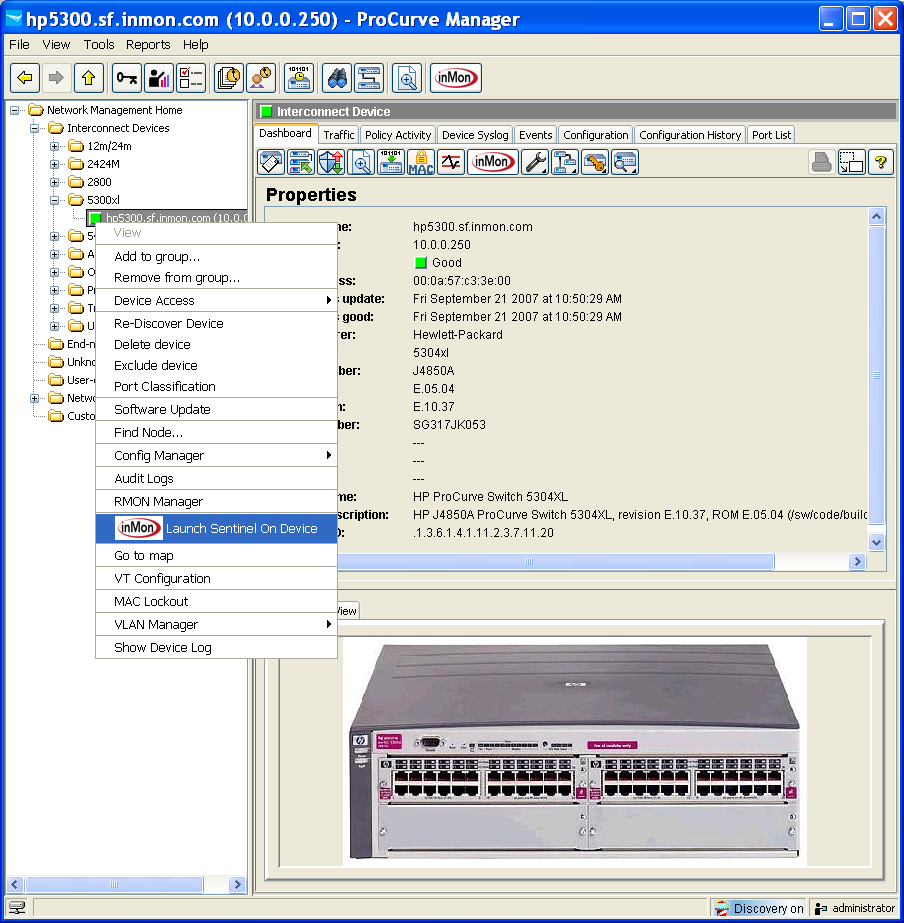The height and width of the screenshot is (923, 904).
Task: Click the checklist icon in main toolbar
Action: pos(191,78)
